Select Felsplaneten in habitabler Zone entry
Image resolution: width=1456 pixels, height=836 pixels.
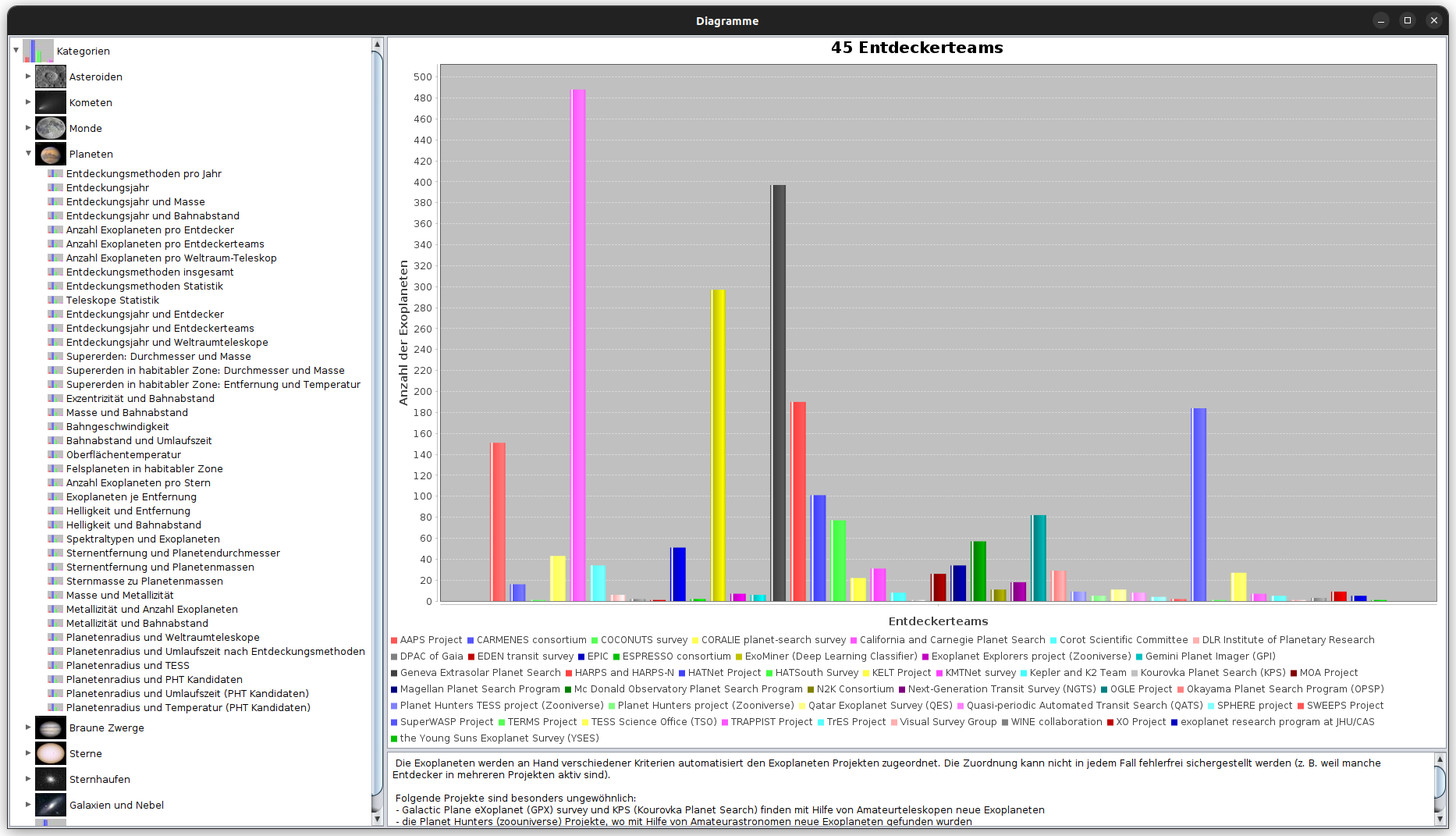(144, 469)
